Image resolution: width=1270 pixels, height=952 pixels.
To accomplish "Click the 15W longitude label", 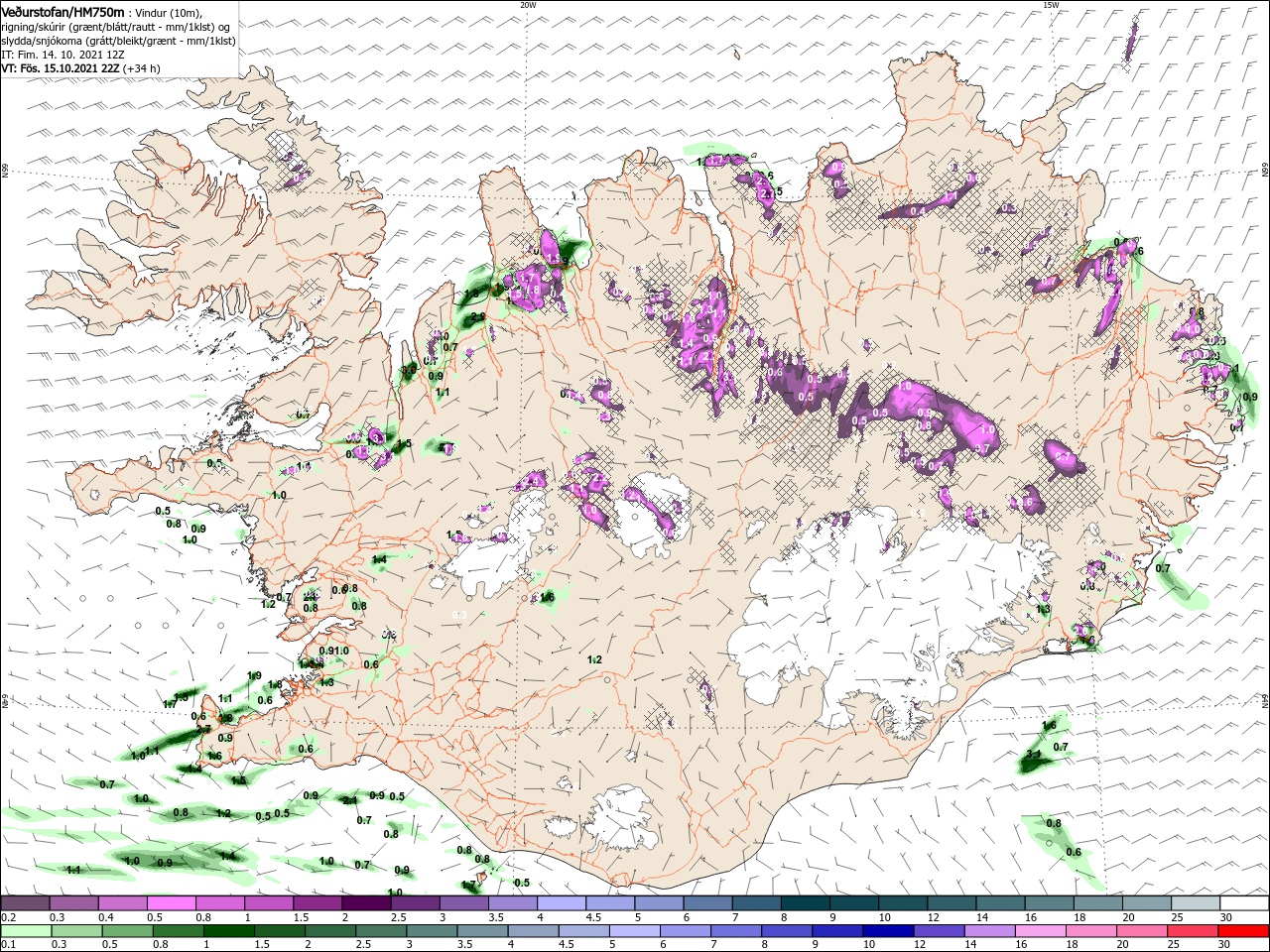I will pos(1051,5).
